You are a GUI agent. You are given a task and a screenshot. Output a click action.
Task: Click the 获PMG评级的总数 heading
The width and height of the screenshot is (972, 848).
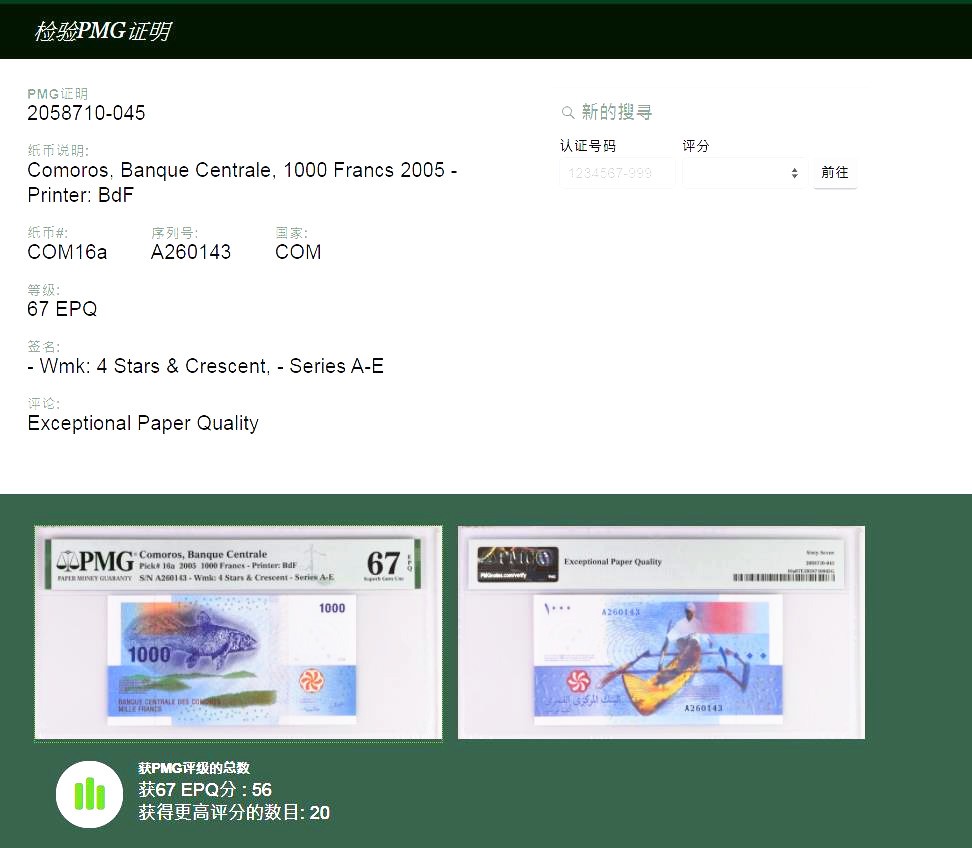click(194, 768)
